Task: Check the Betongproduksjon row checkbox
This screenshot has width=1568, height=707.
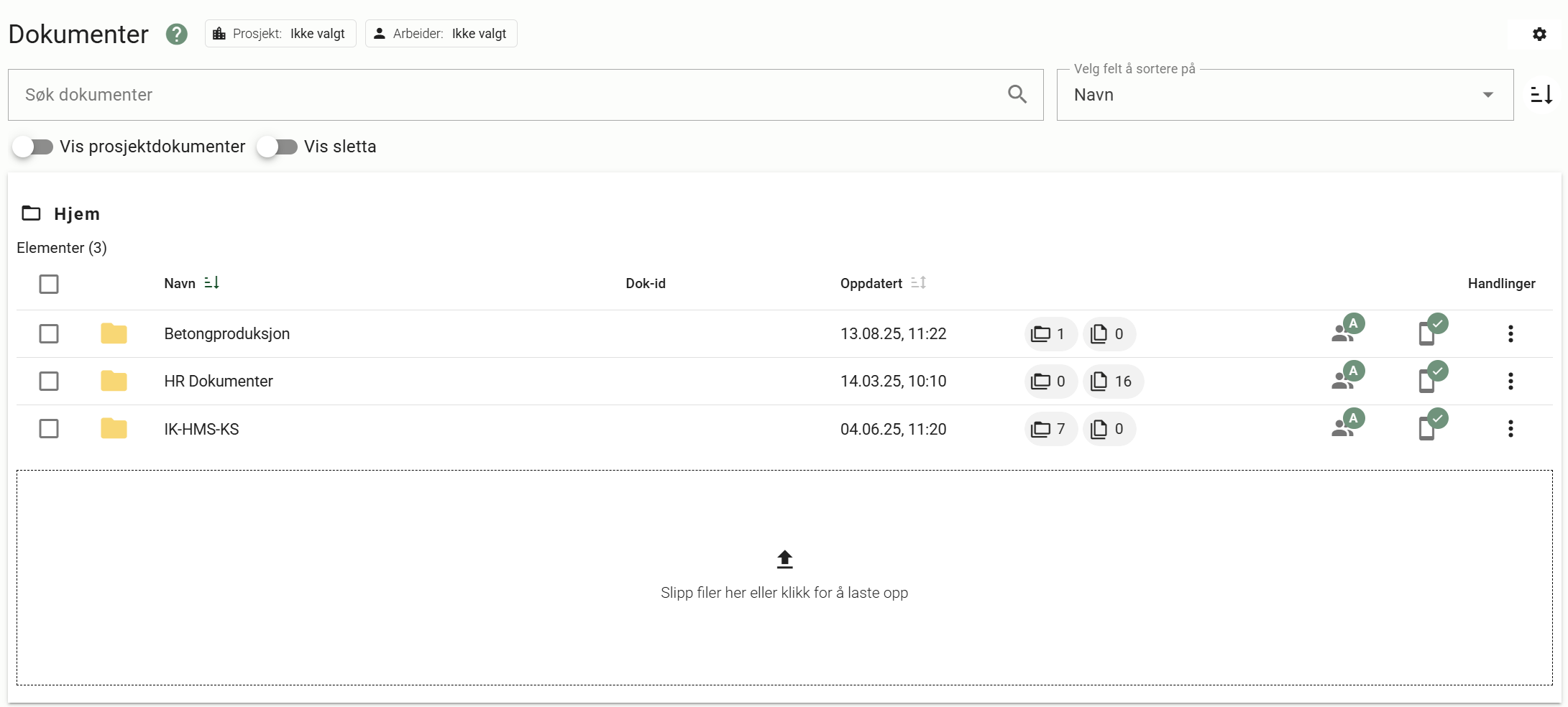Action: [49, 333]
